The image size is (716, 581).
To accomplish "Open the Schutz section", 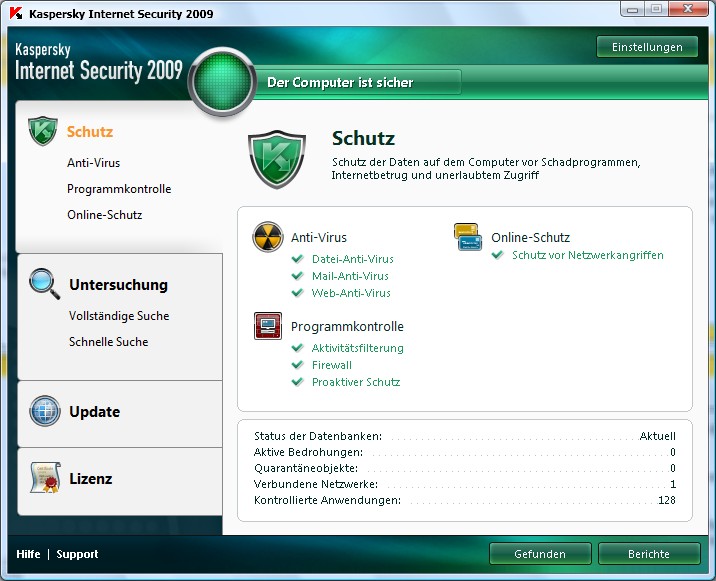I will 90,132.
